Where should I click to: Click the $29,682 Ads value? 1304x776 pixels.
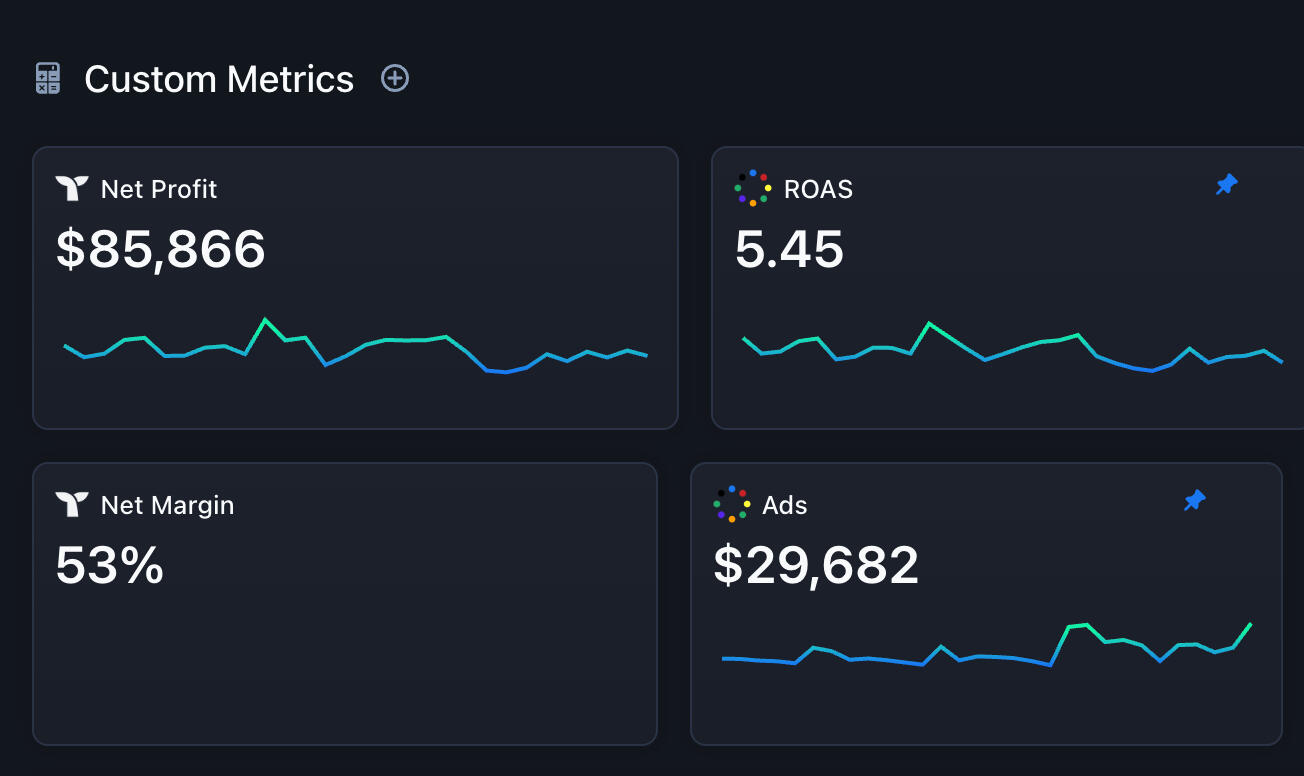(816, 565)
